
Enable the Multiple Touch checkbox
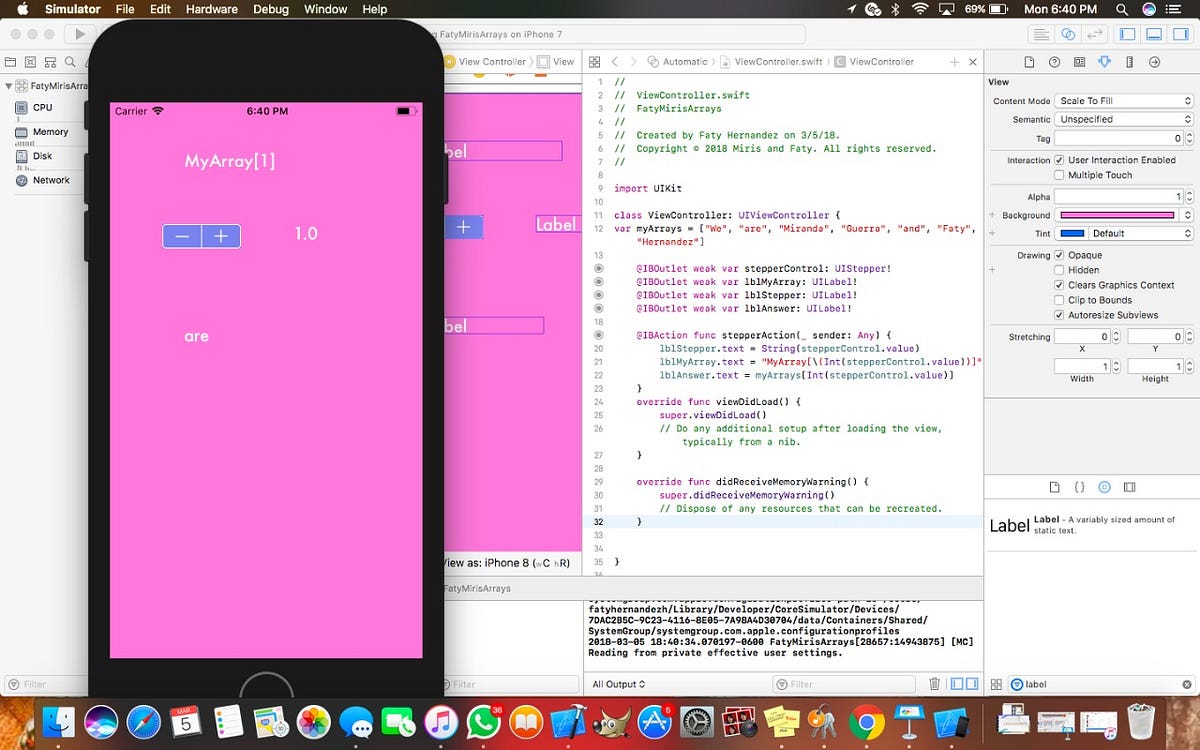pyautogui.click(x=1059, y=175)
